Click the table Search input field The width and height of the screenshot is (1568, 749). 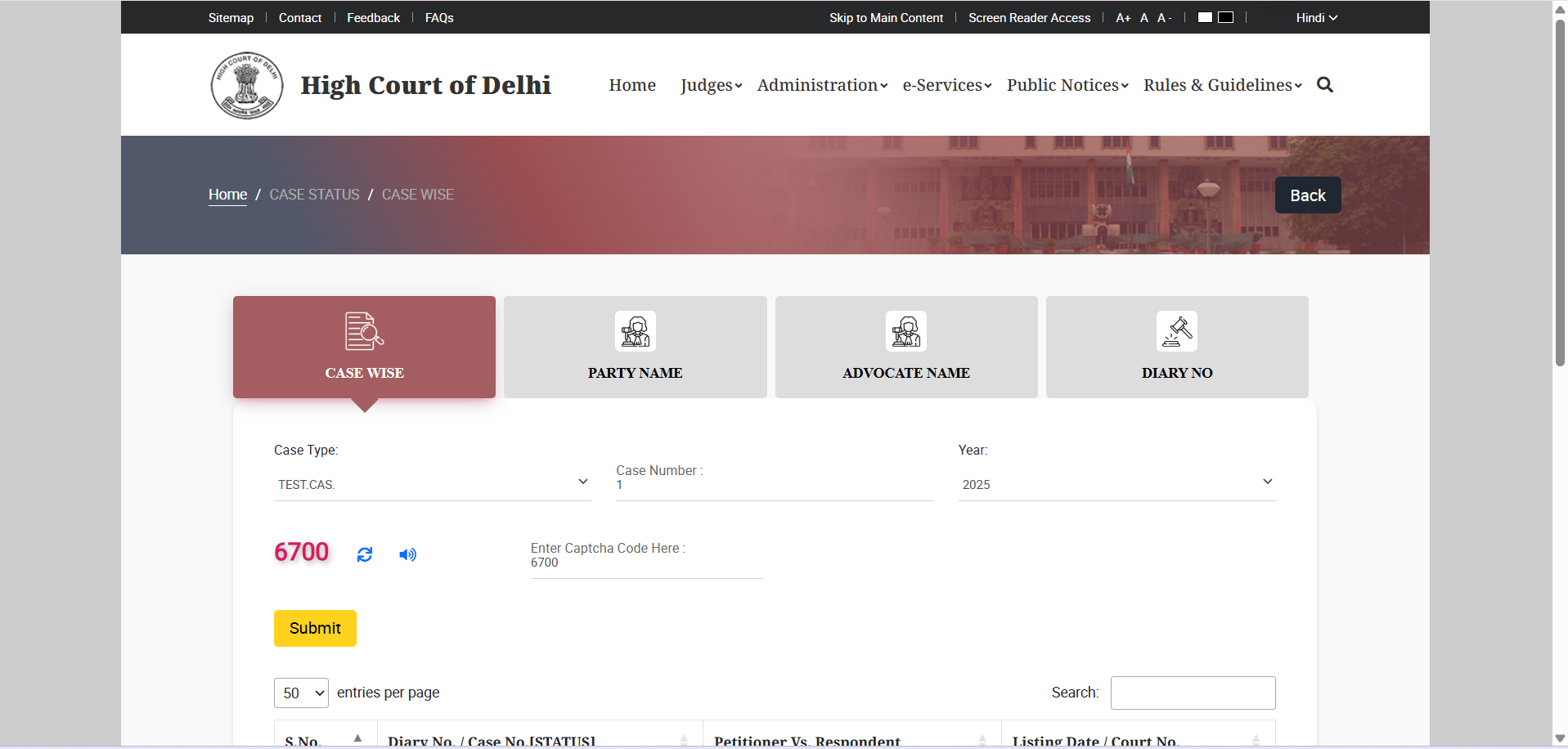(x=1193, y=693)
